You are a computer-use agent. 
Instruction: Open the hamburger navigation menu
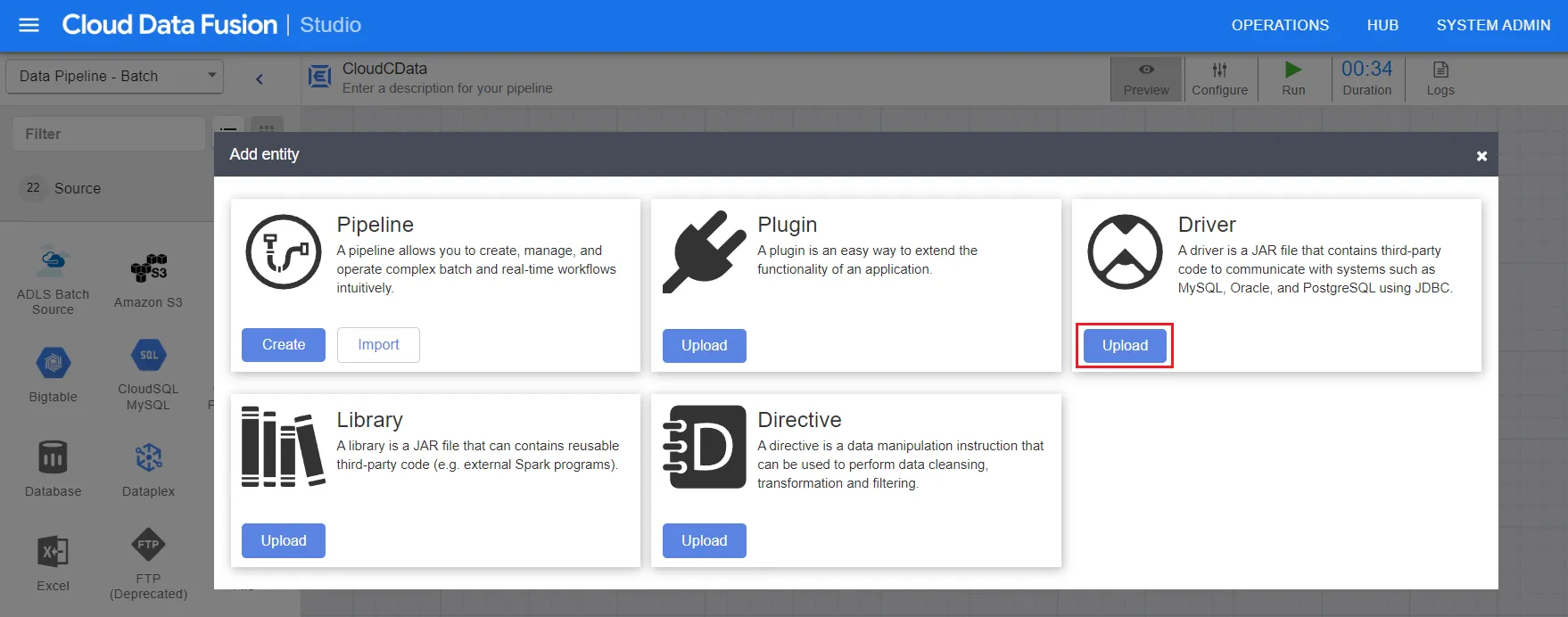pos(29,25)
